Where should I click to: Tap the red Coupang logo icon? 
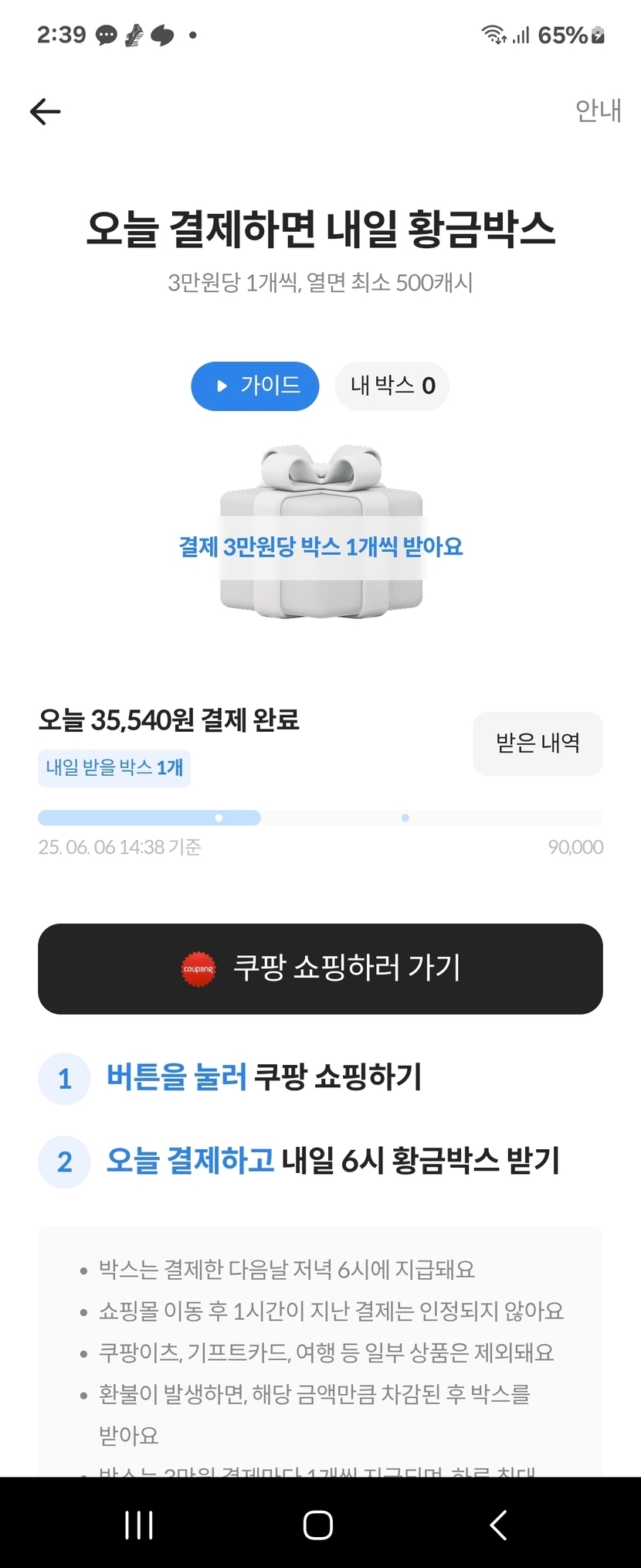pos(198,969)
